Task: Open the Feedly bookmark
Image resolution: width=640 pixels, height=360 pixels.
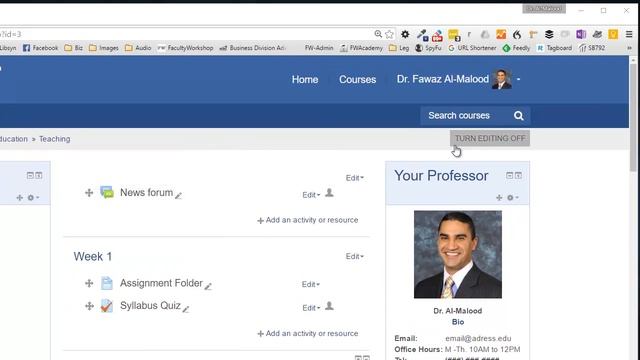Action: point(516,48)
